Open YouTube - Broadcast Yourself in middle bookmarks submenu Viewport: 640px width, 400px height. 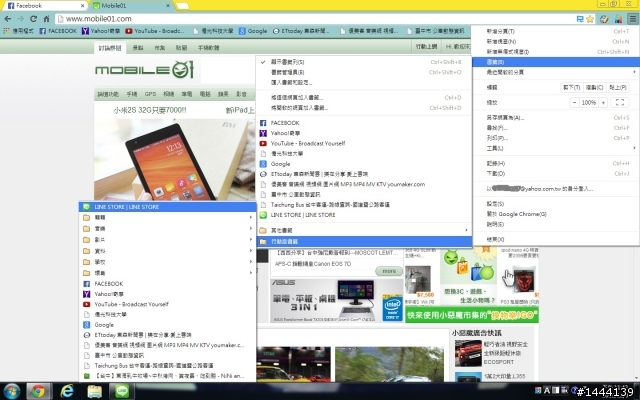pyautogui.click(x=364, y=143)
